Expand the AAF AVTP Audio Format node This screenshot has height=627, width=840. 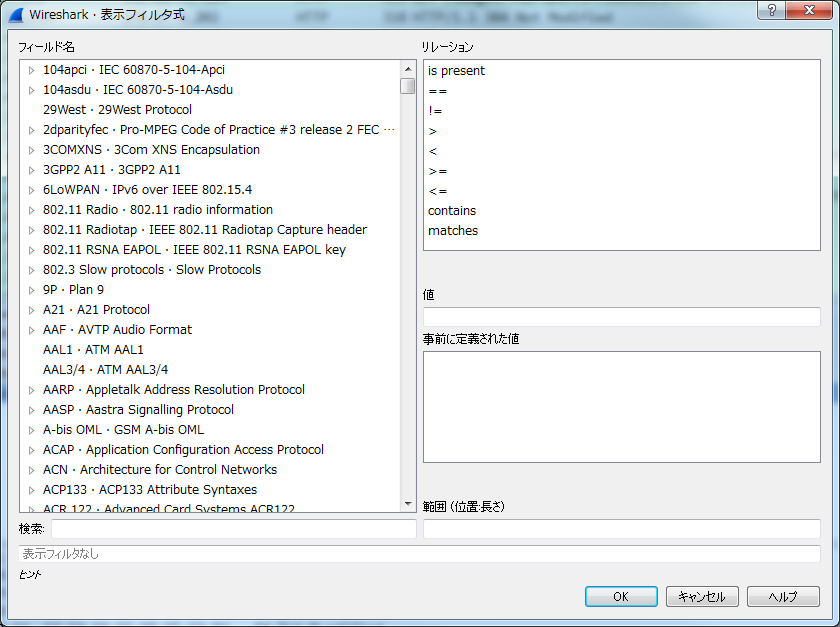click(x=32, y=330)
